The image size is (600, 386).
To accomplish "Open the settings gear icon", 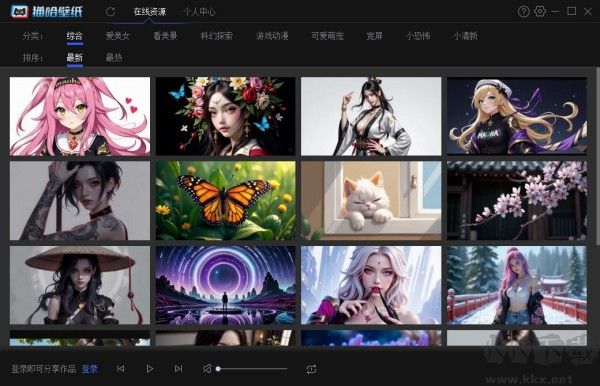I will click(540, 11).
